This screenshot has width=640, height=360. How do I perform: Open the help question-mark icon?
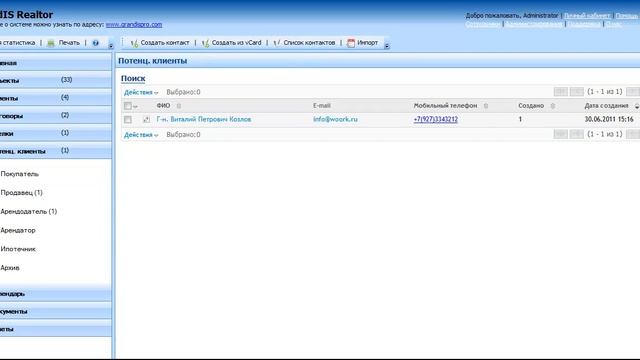pyautogui.click(x=96, y=43)
